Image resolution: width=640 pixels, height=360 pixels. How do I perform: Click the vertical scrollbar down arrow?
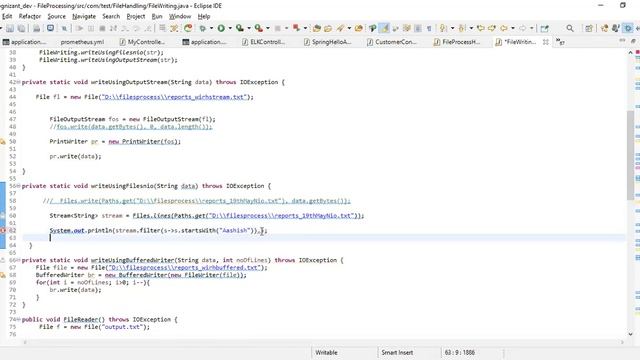click(630, 334)
